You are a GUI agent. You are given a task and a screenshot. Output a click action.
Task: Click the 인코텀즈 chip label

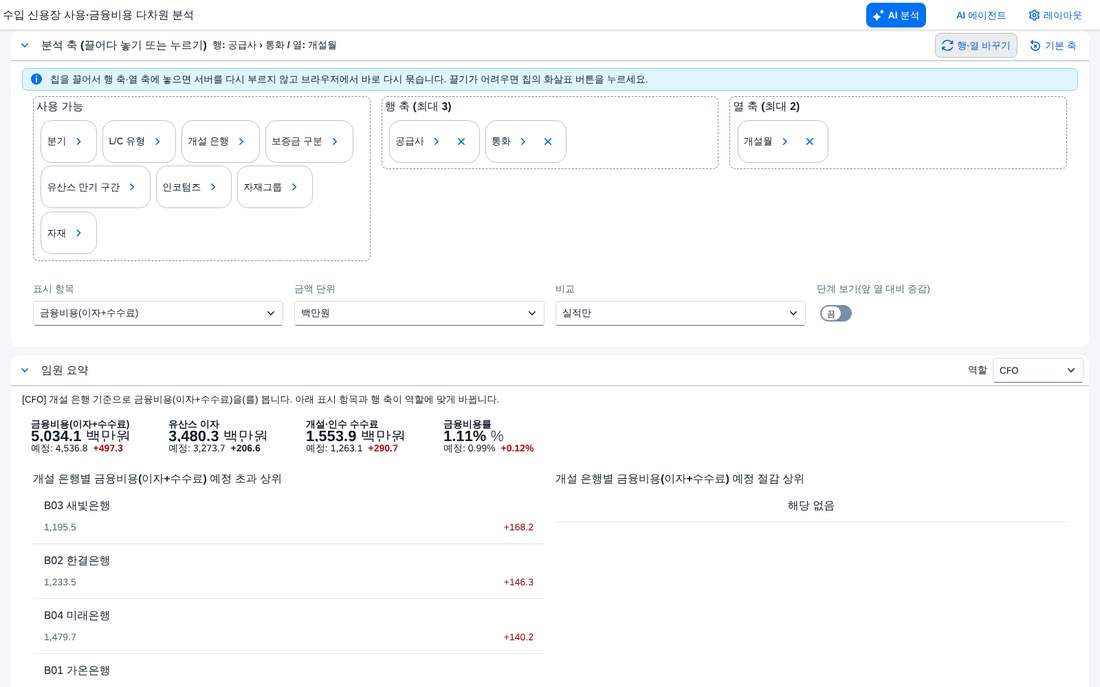(x=182, y=187)
